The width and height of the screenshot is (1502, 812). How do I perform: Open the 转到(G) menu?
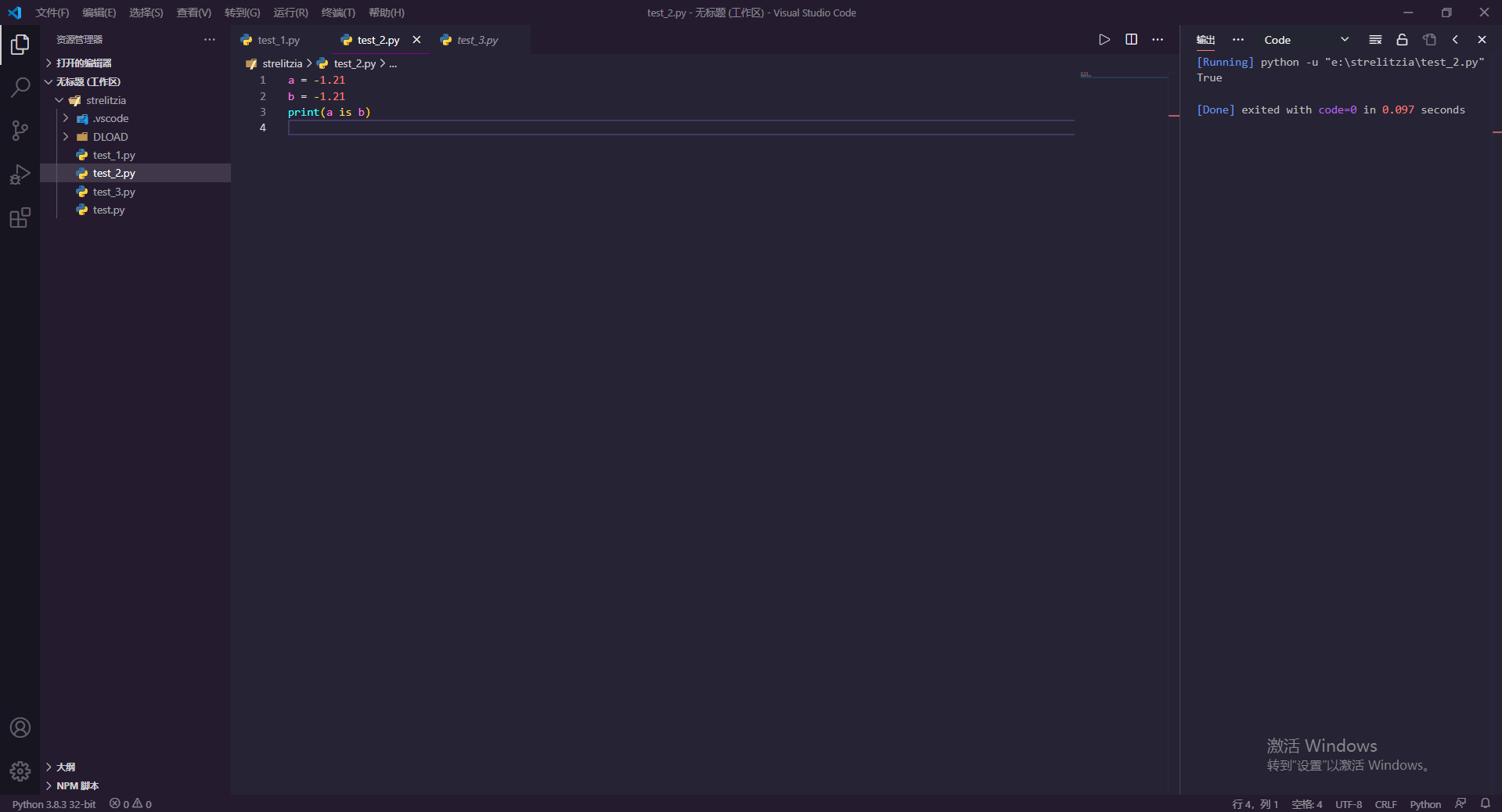coord(242,13)
